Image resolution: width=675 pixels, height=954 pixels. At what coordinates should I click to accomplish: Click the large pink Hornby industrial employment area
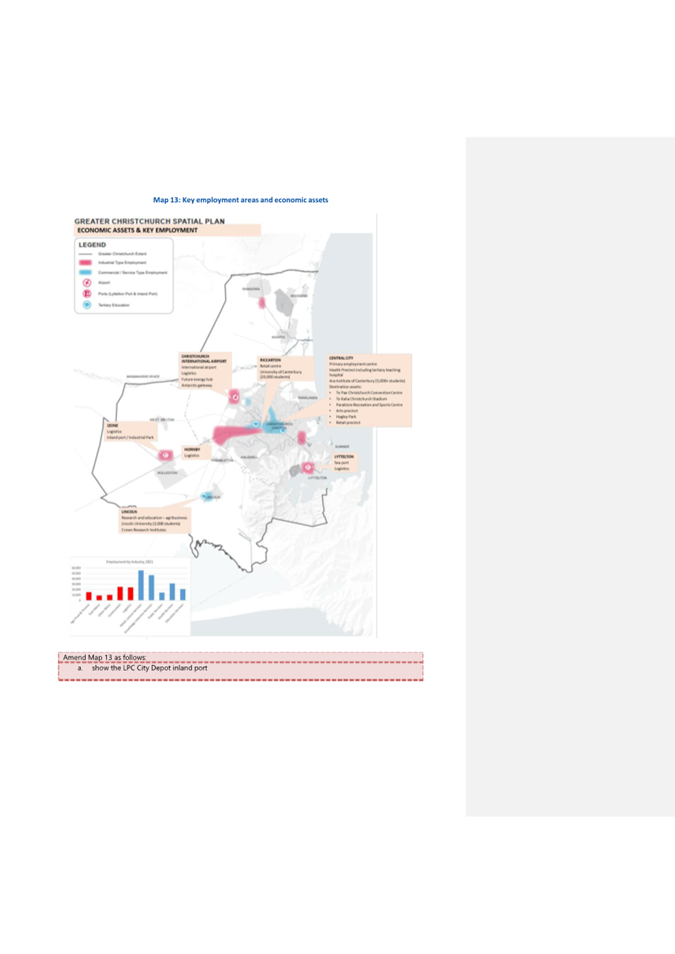click(x=236, y=434)
